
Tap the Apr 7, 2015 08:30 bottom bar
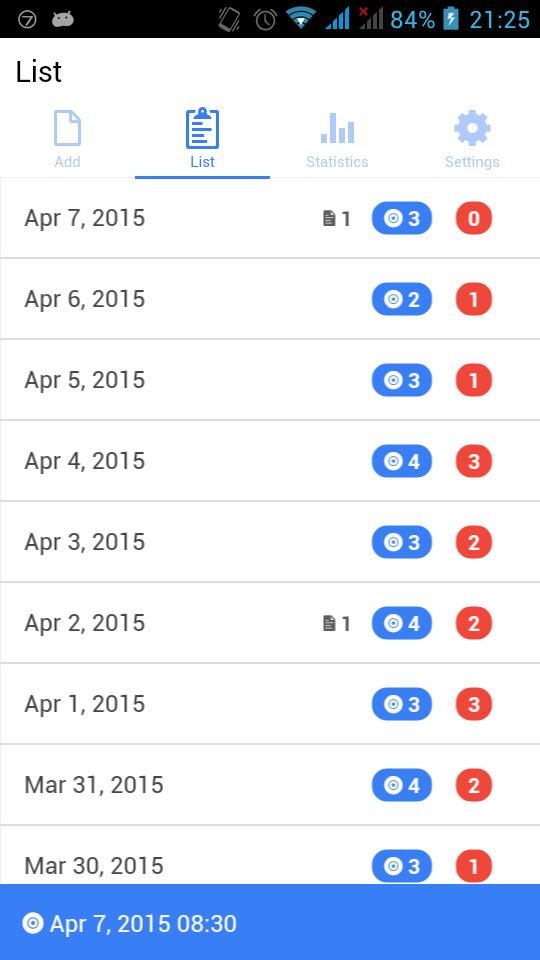click(x=270, y=922)
